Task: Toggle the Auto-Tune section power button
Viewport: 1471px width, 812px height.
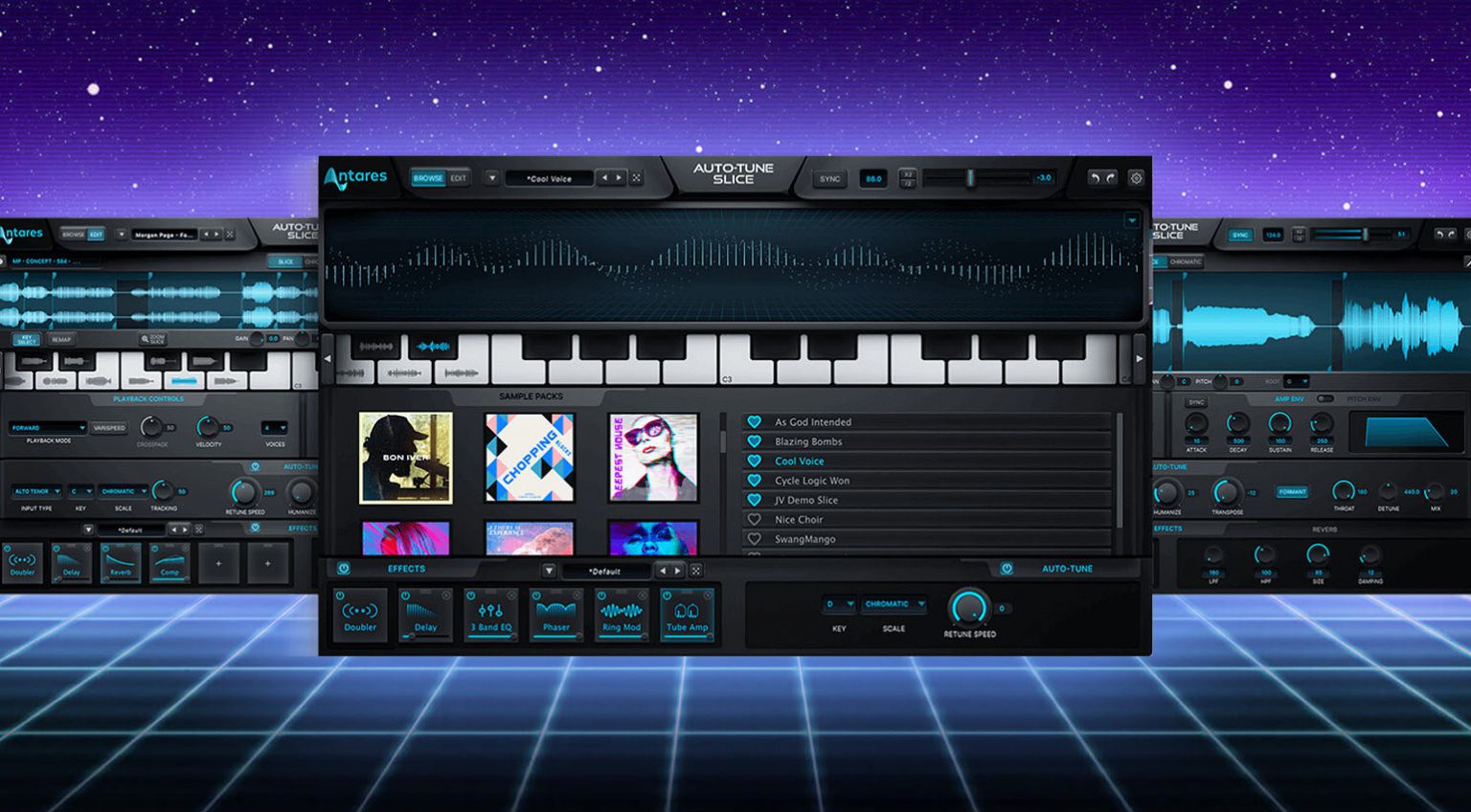Action: [x=1007, y=568]
